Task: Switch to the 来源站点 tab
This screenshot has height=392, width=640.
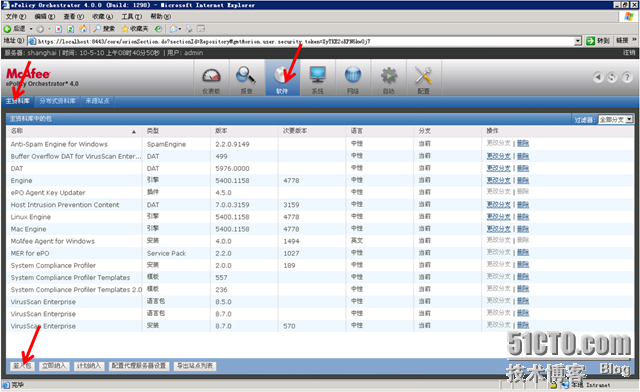Action: tap(97, 101)
